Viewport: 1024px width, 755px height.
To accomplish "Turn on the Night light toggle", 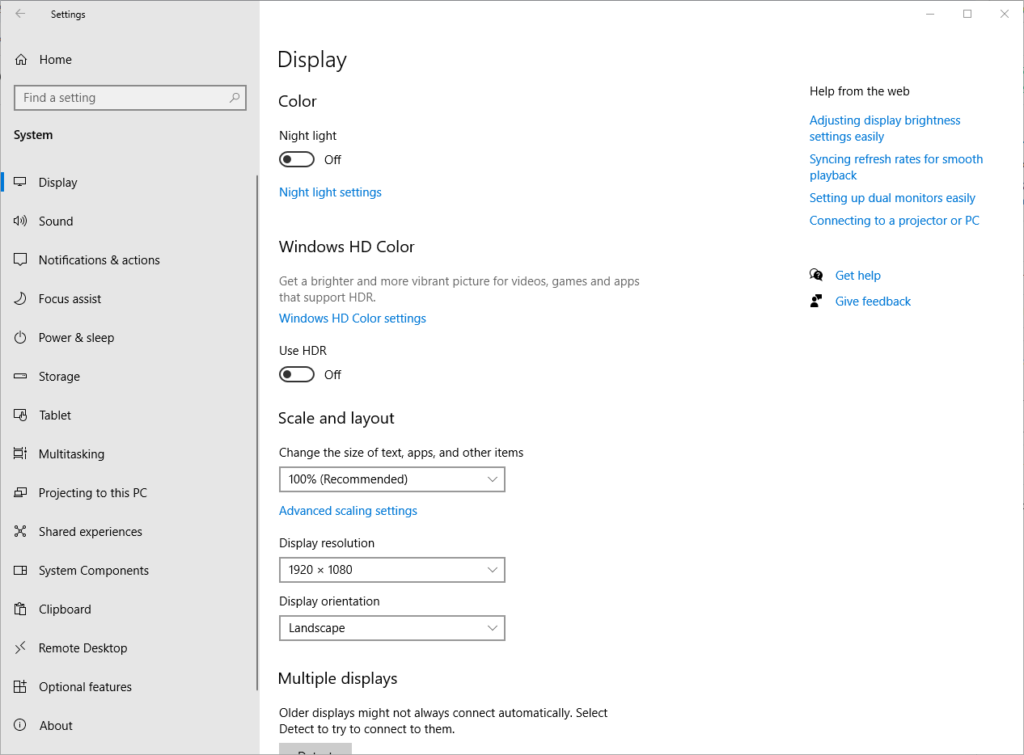I will [296, 159].
